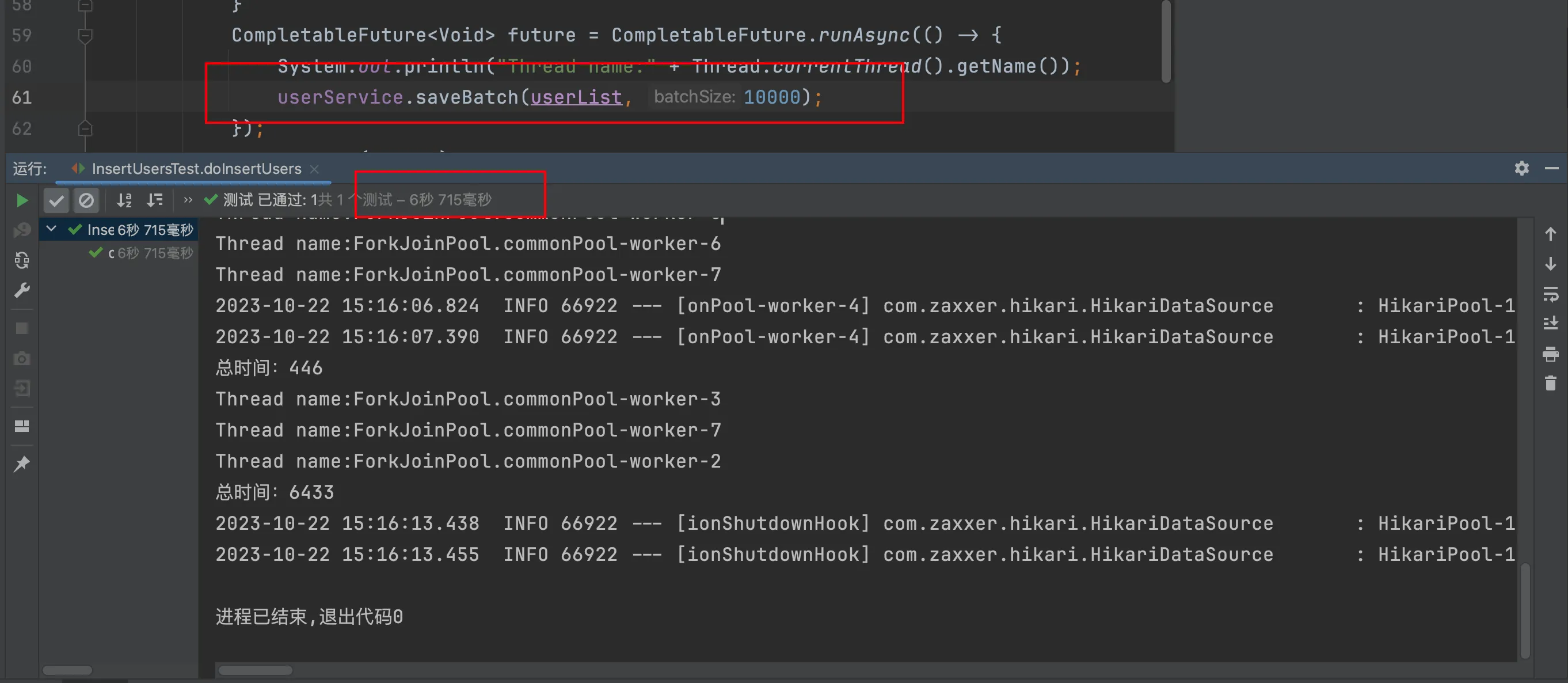Jump to next stack trace (down arrow)
The image size is (1568, 683).
(1550, 264)
